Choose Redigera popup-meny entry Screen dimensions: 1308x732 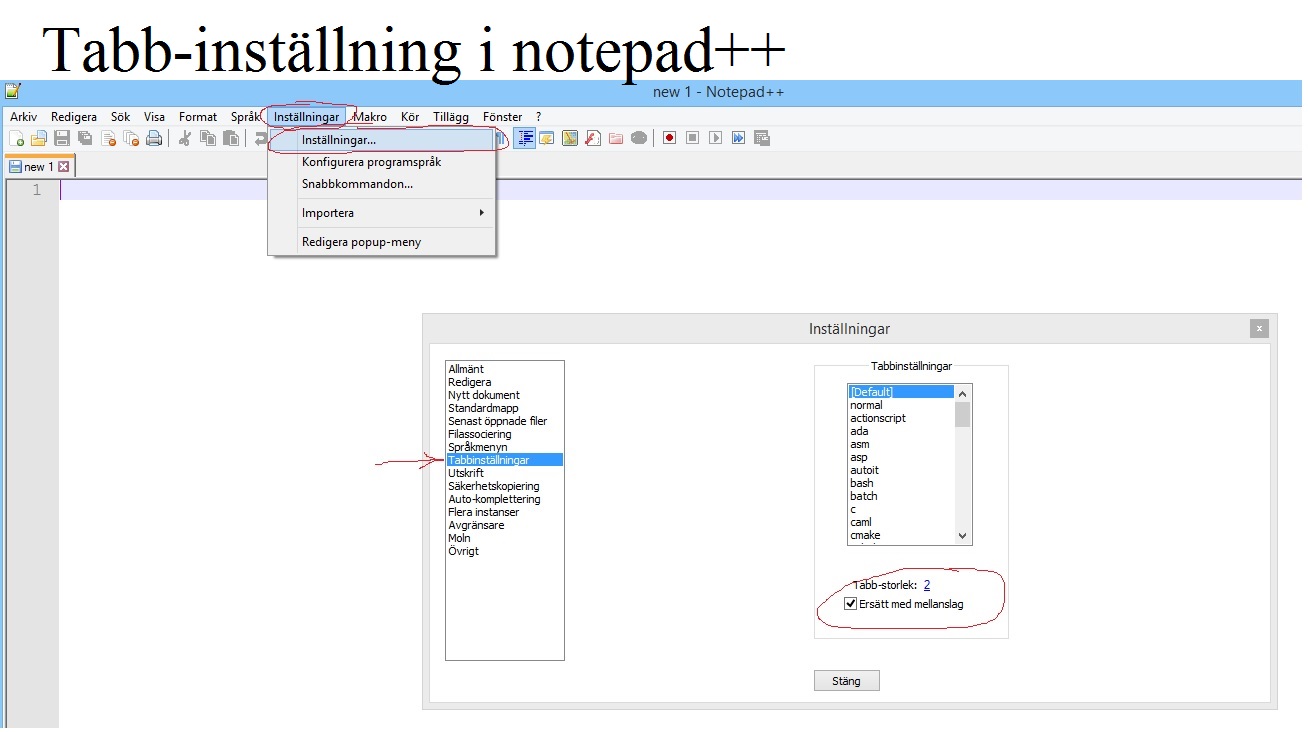pyautogui.click(x=382, y=242)
